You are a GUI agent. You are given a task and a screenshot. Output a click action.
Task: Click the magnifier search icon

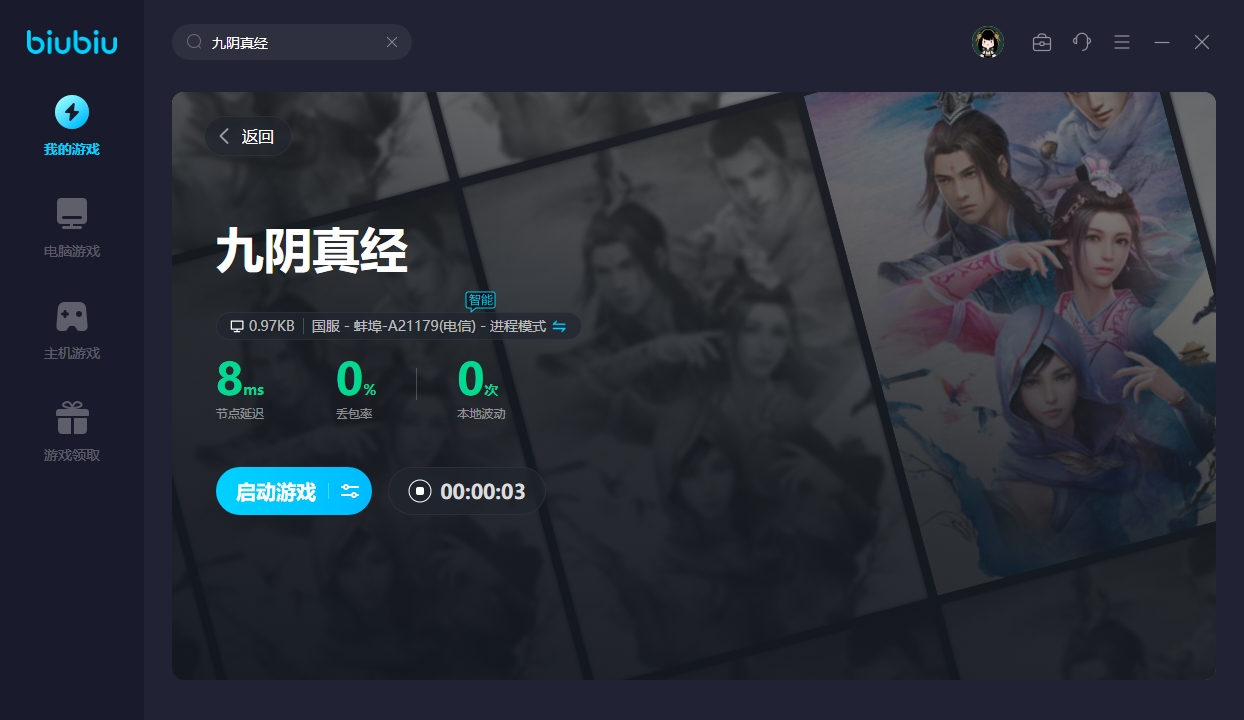[195, 42]
